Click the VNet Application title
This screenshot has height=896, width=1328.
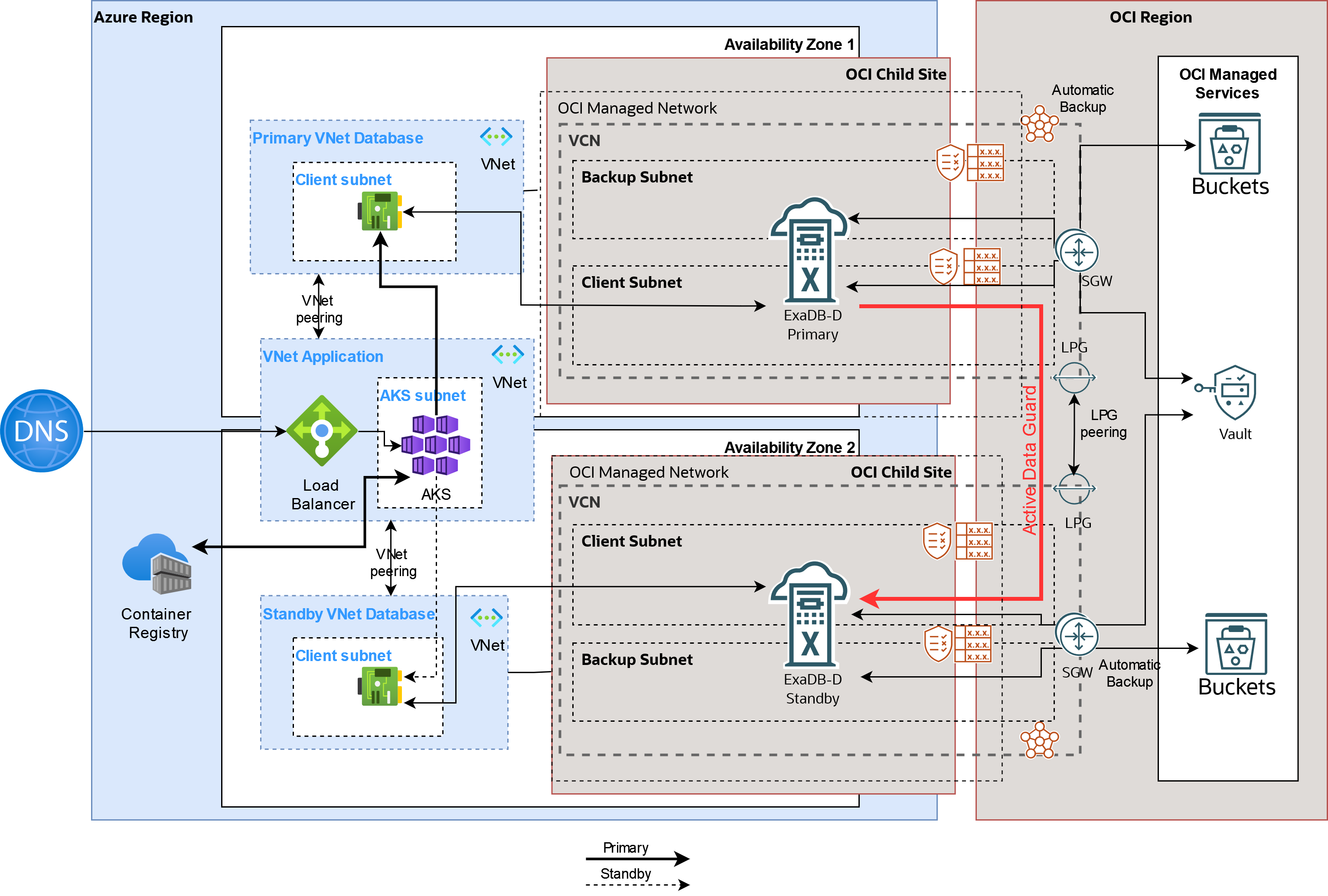tap(323, 357)
